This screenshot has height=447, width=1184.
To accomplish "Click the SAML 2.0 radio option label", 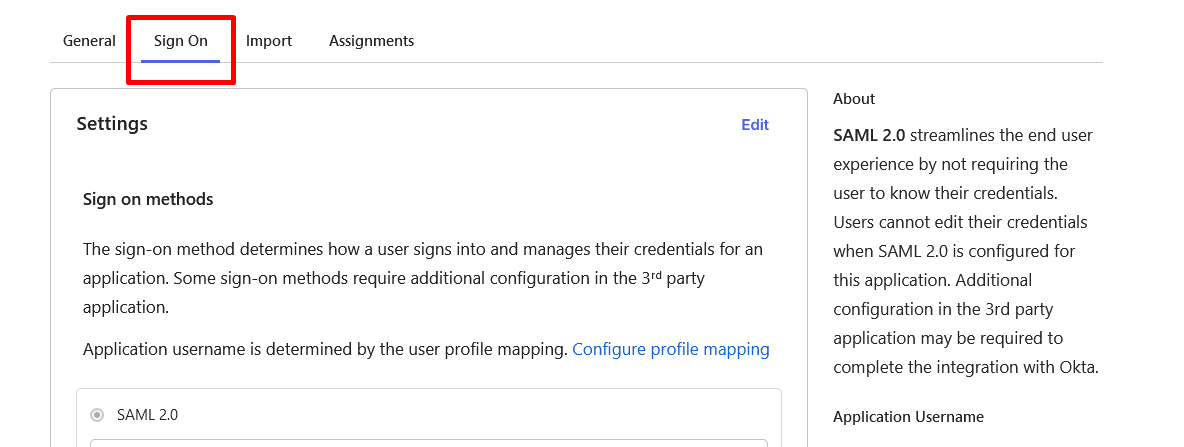I will (147, 415).
